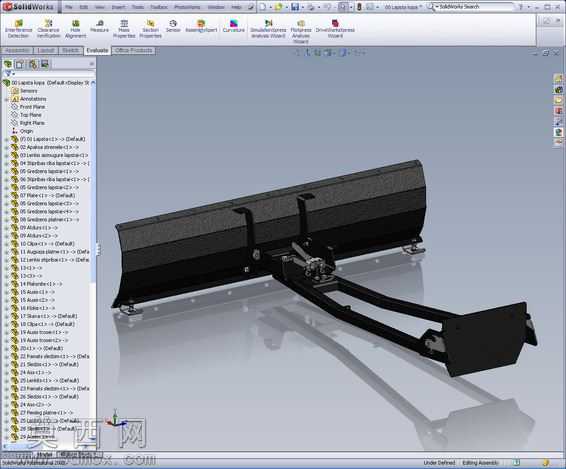Expand the 17 Skava<1> component
This screenshot has height=469, width=566.
[x=6, y=316]
